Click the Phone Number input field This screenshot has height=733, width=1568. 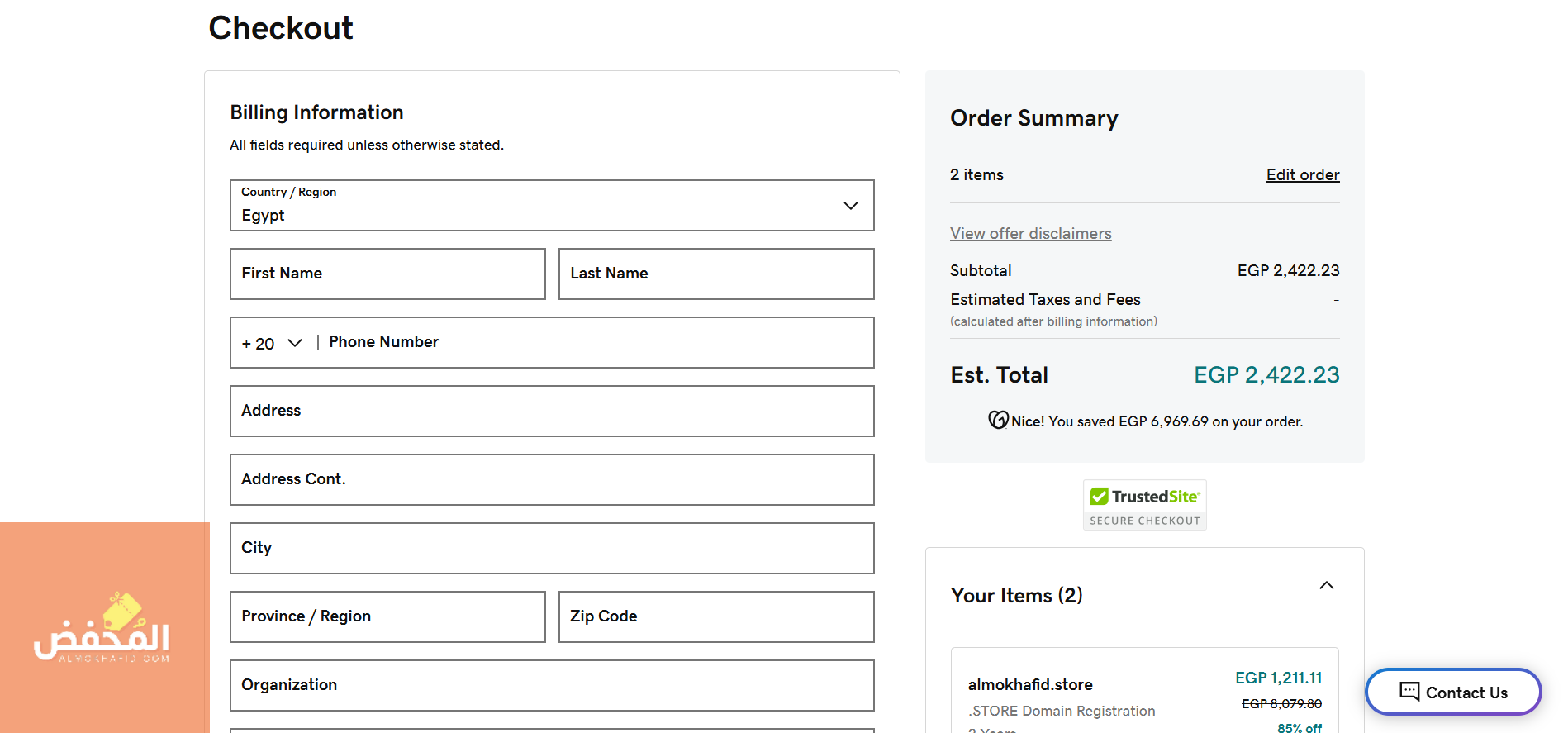(595, 343)
